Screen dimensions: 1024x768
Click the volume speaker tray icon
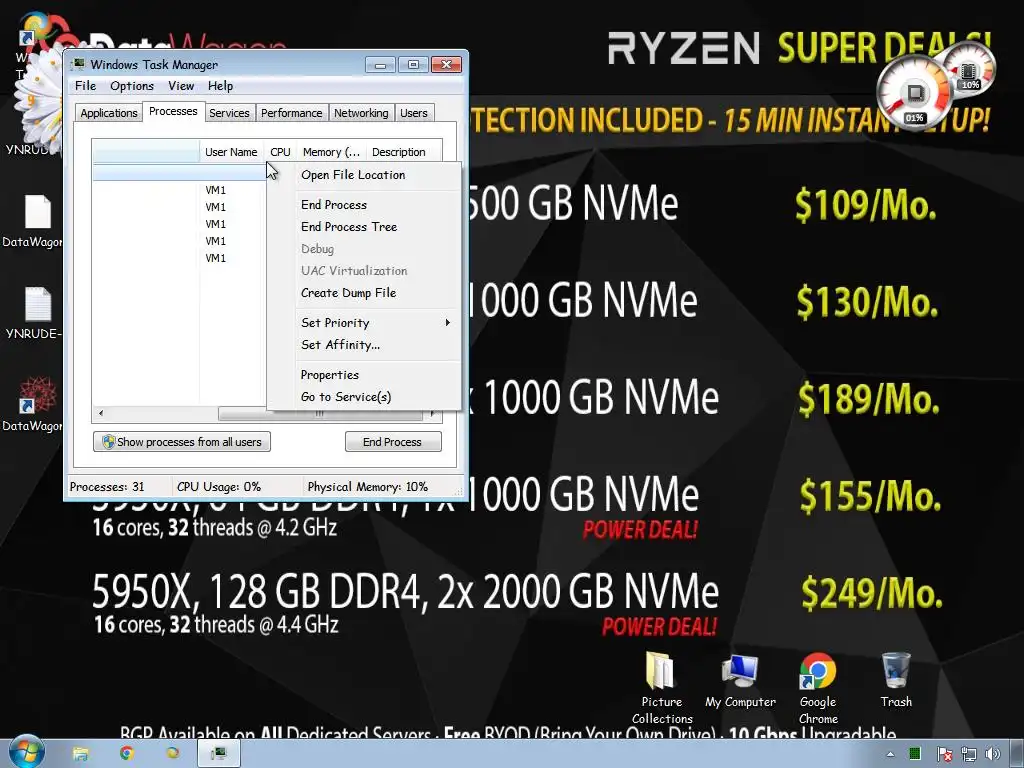992,754
